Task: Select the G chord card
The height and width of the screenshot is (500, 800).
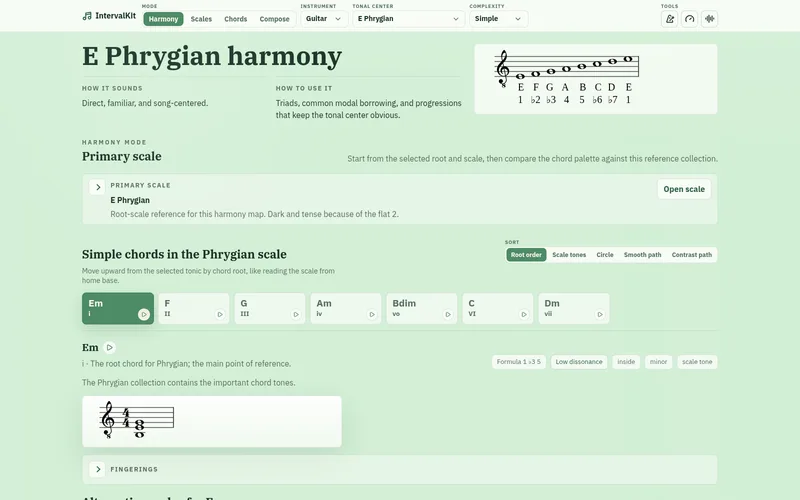Action: [x=270, y=308]
